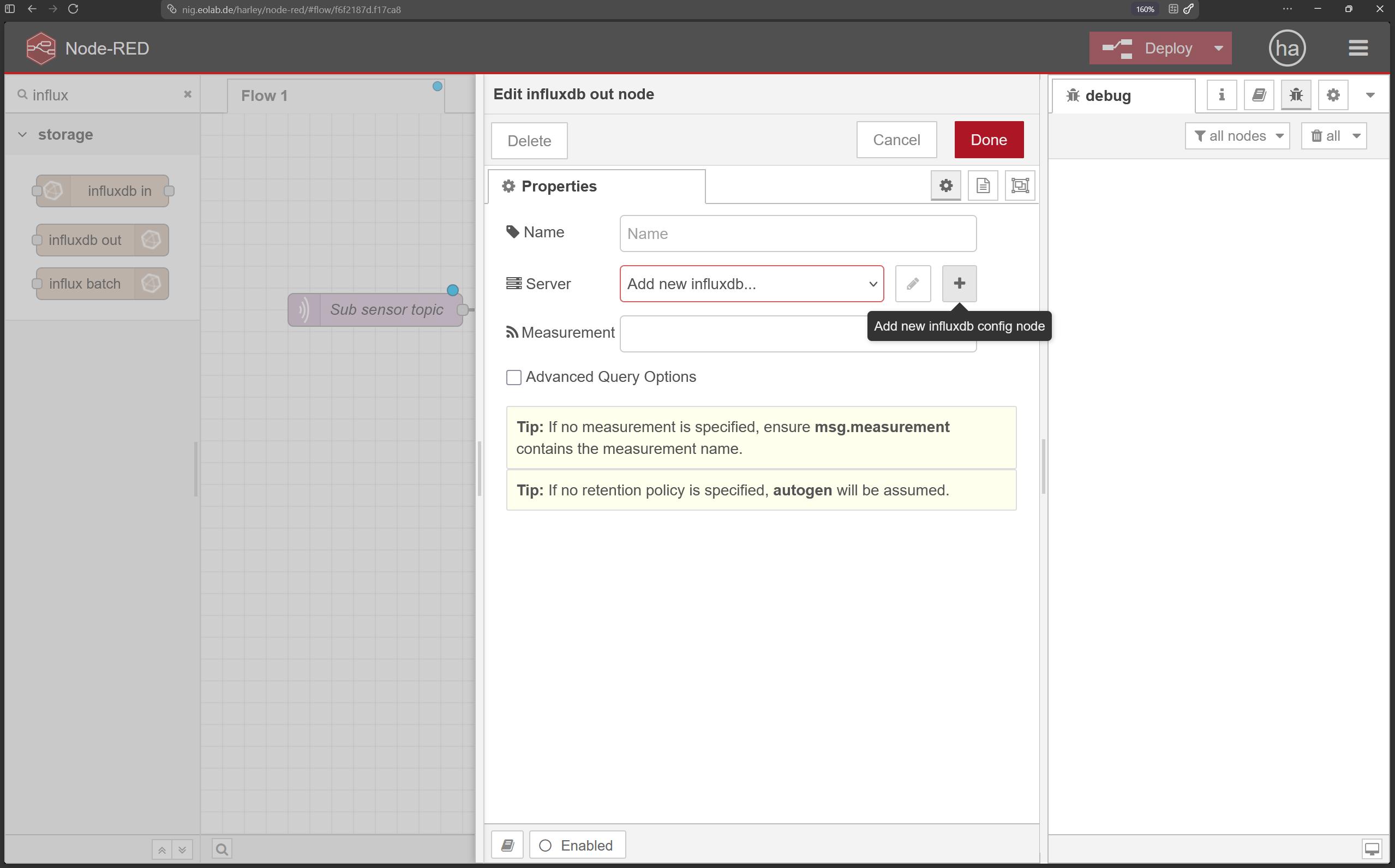
Task: Select the debug sidebar tab
Action: pyautogui.click(x=1123, y=96)
